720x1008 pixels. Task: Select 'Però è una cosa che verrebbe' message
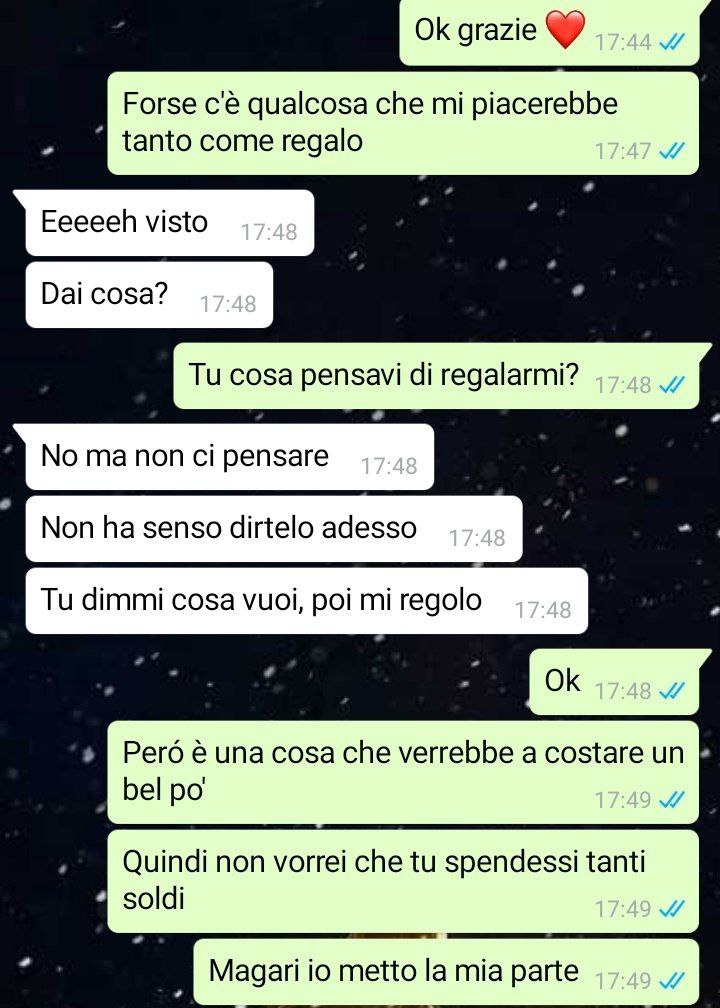(x=403, y=772)
